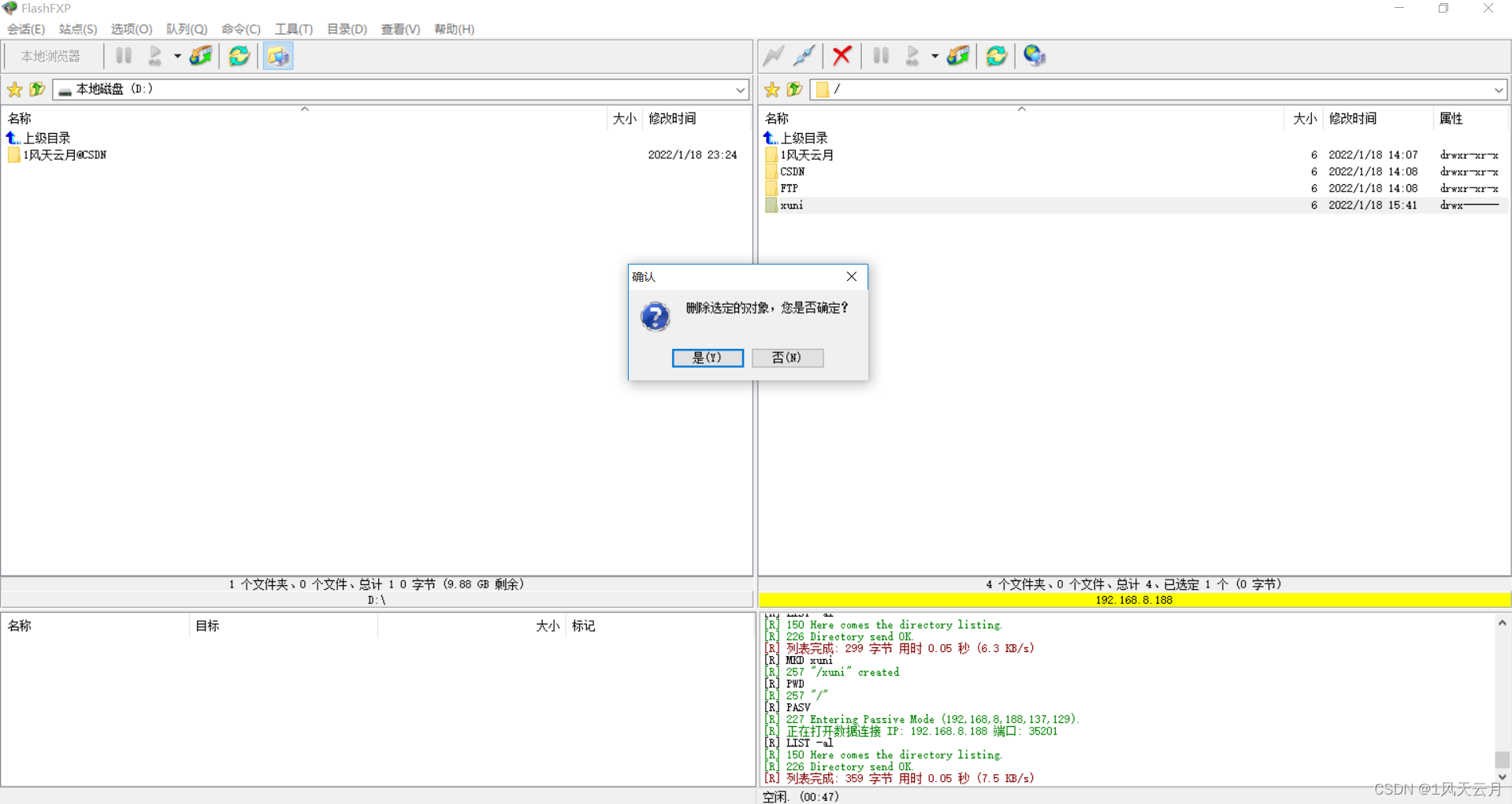Confirm deletion with 是(Y) button
Screen dimensions: 1512x804
pos(708,358)
